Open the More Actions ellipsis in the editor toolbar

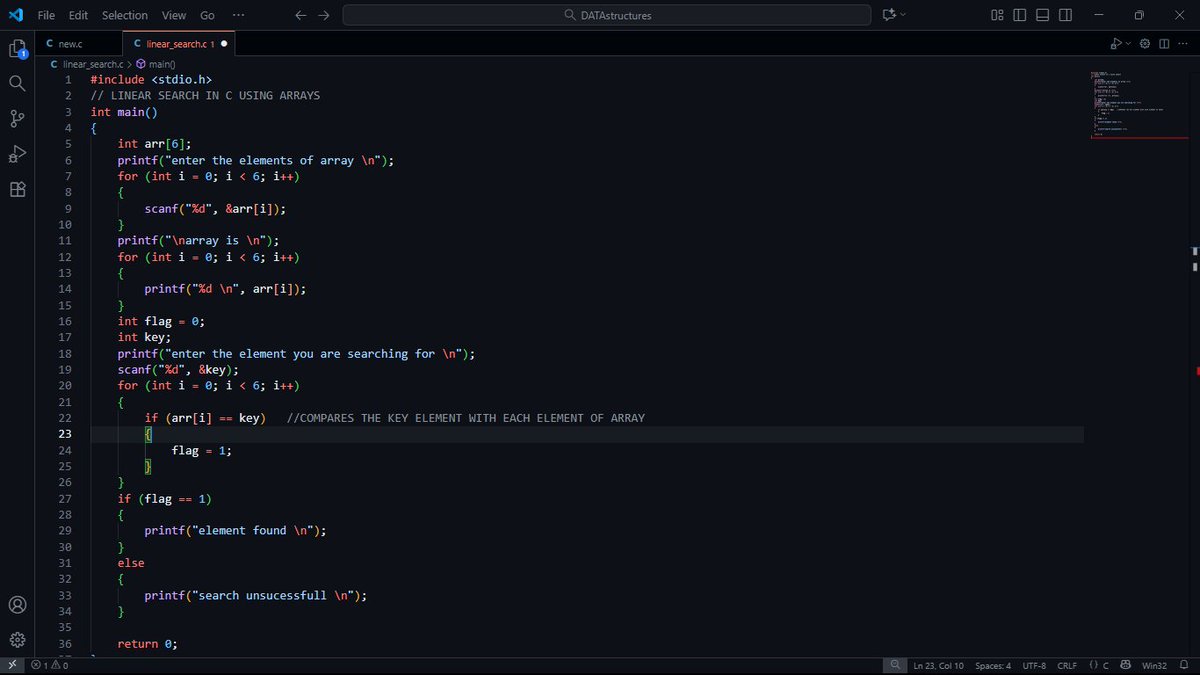point(1181,44)
